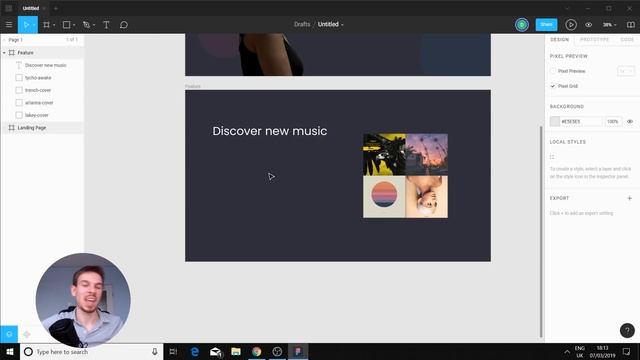Image resolution: width=640 pixels, height=360 pixels.
Task: Open a new tab with plus
Action: coord(56,8)
